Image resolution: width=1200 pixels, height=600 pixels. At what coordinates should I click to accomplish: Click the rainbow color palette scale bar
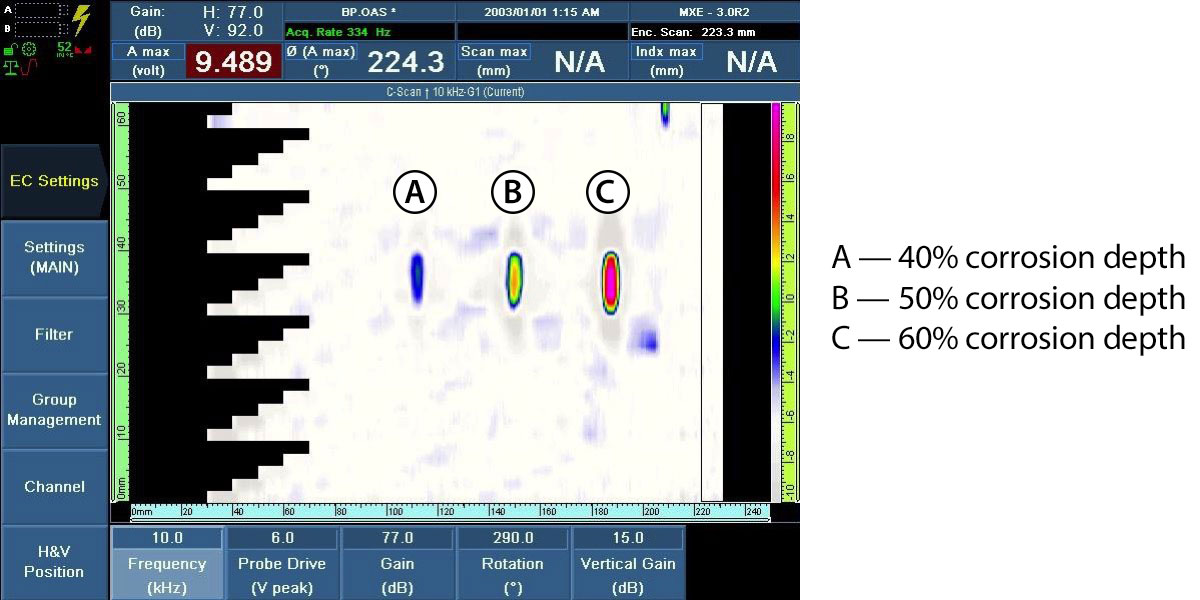776,300
